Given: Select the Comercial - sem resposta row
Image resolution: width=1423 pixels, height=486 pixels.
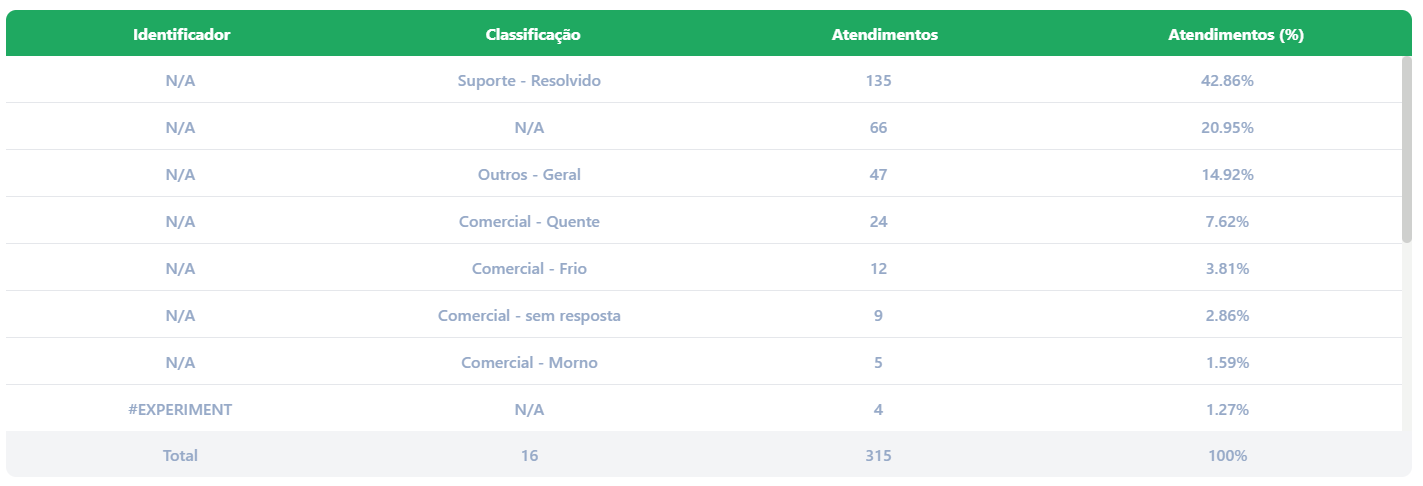Looking at the screenshot, I should 703,315.
